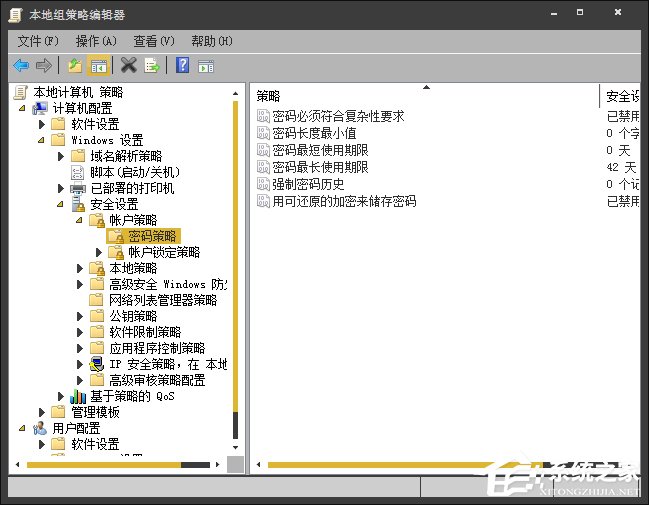Click the details pane horizontal scroll left arrow
The image size is (649, 505).
pos(259,464)
